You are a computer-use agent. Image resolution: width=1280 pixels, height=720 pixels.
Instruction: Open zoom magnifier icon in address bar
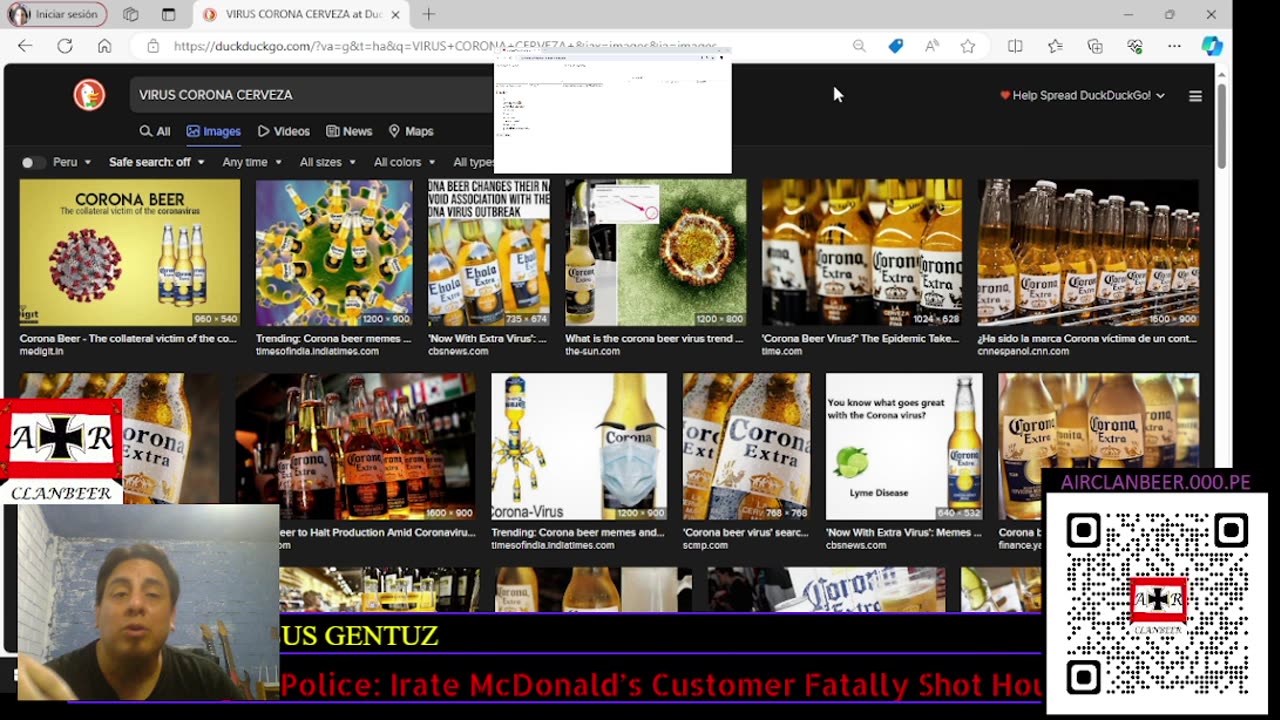859,46
